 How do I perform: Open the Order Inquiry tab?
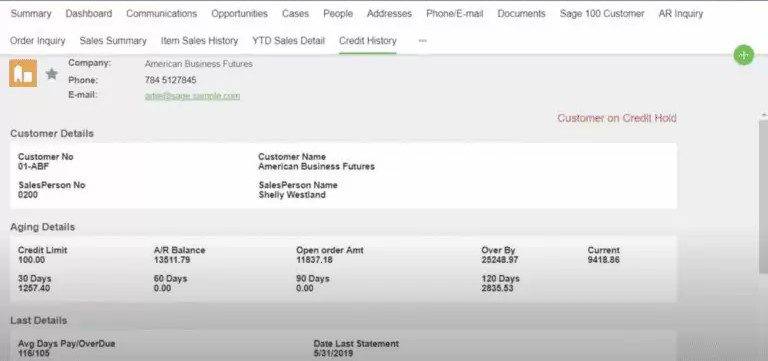click(x=38, y=41)
